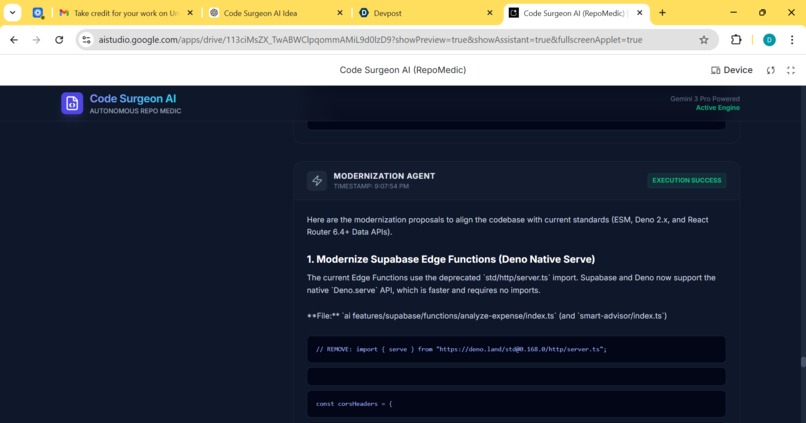Screen dimensions: 806x423
Task: Bookmark this page with the star icon
Action: pyautogui.click(x=704, y=40)
